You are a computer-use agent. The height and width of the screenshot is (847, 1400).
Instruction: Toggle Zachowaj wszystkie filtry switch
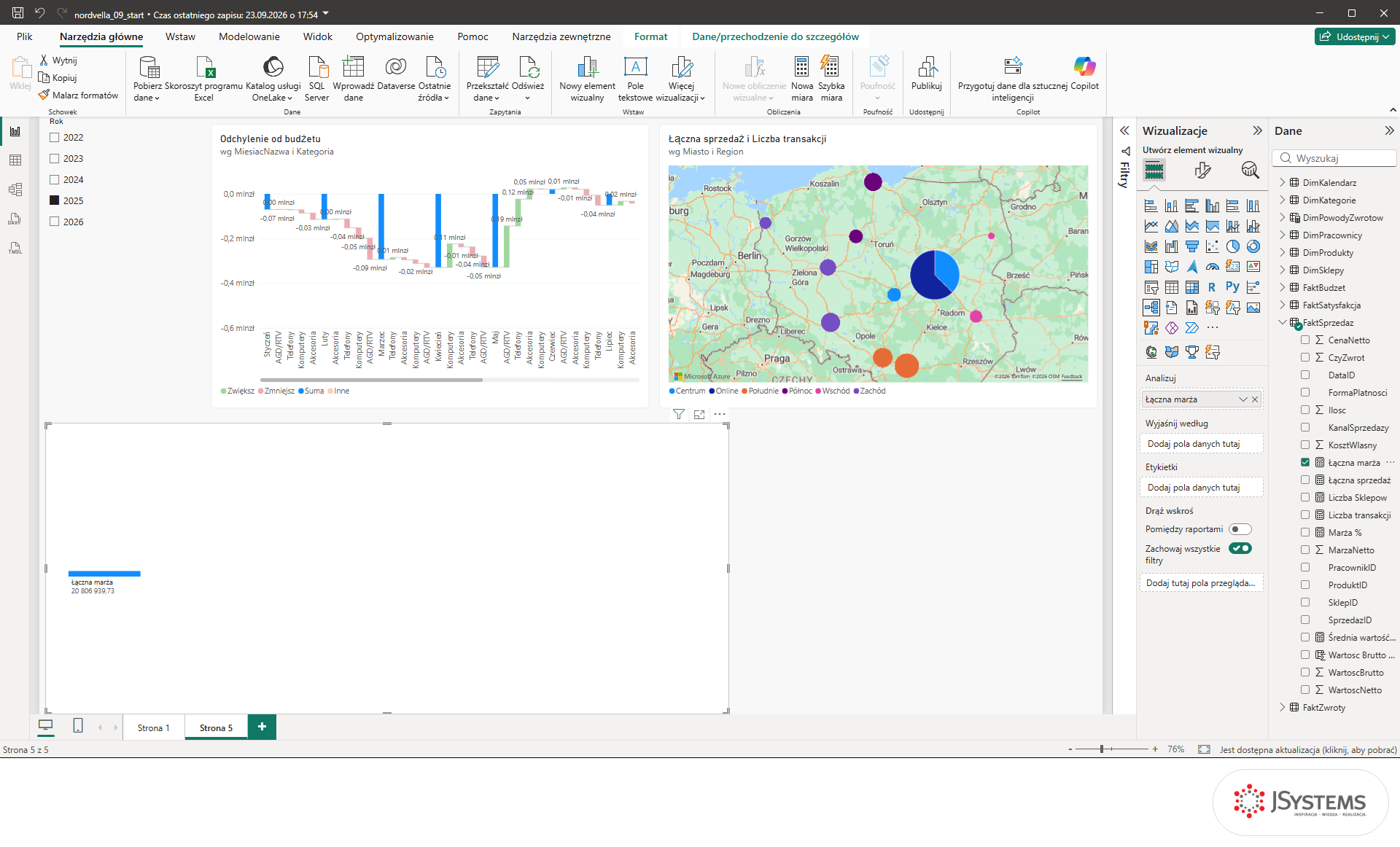pyautogui.click(x=1240, y=548)
